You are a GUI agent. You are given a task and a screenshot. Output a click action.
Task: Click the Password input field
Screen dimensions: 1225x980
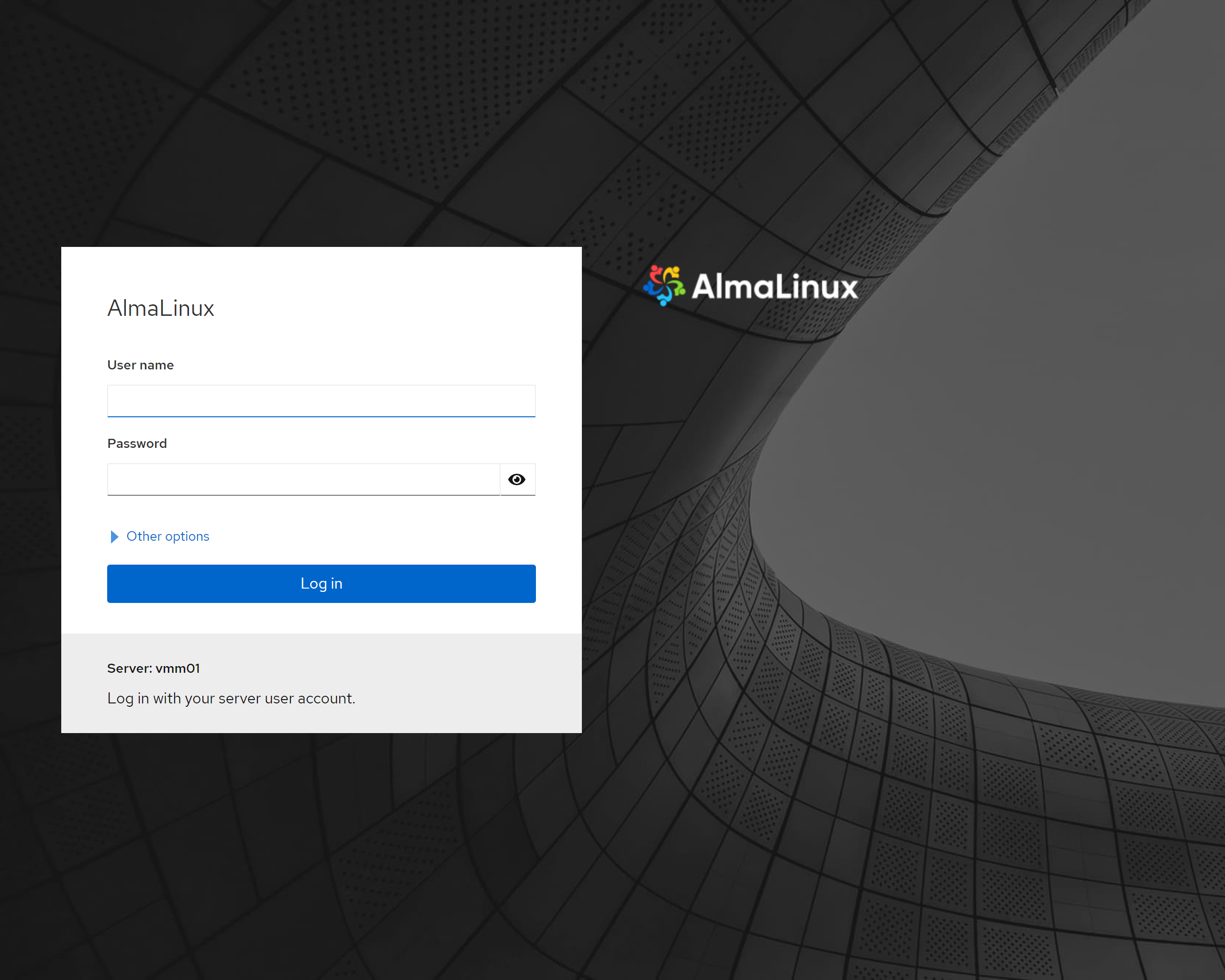(303, 479)
